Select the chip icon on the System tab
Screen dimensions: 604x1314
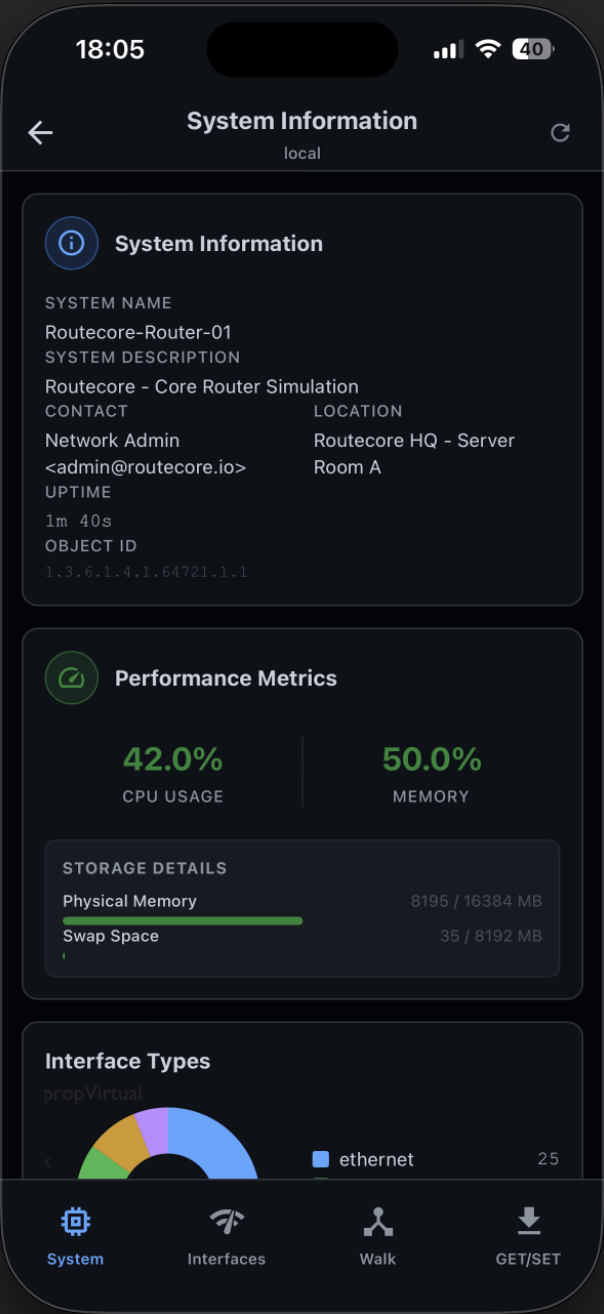pos(75,1220)
